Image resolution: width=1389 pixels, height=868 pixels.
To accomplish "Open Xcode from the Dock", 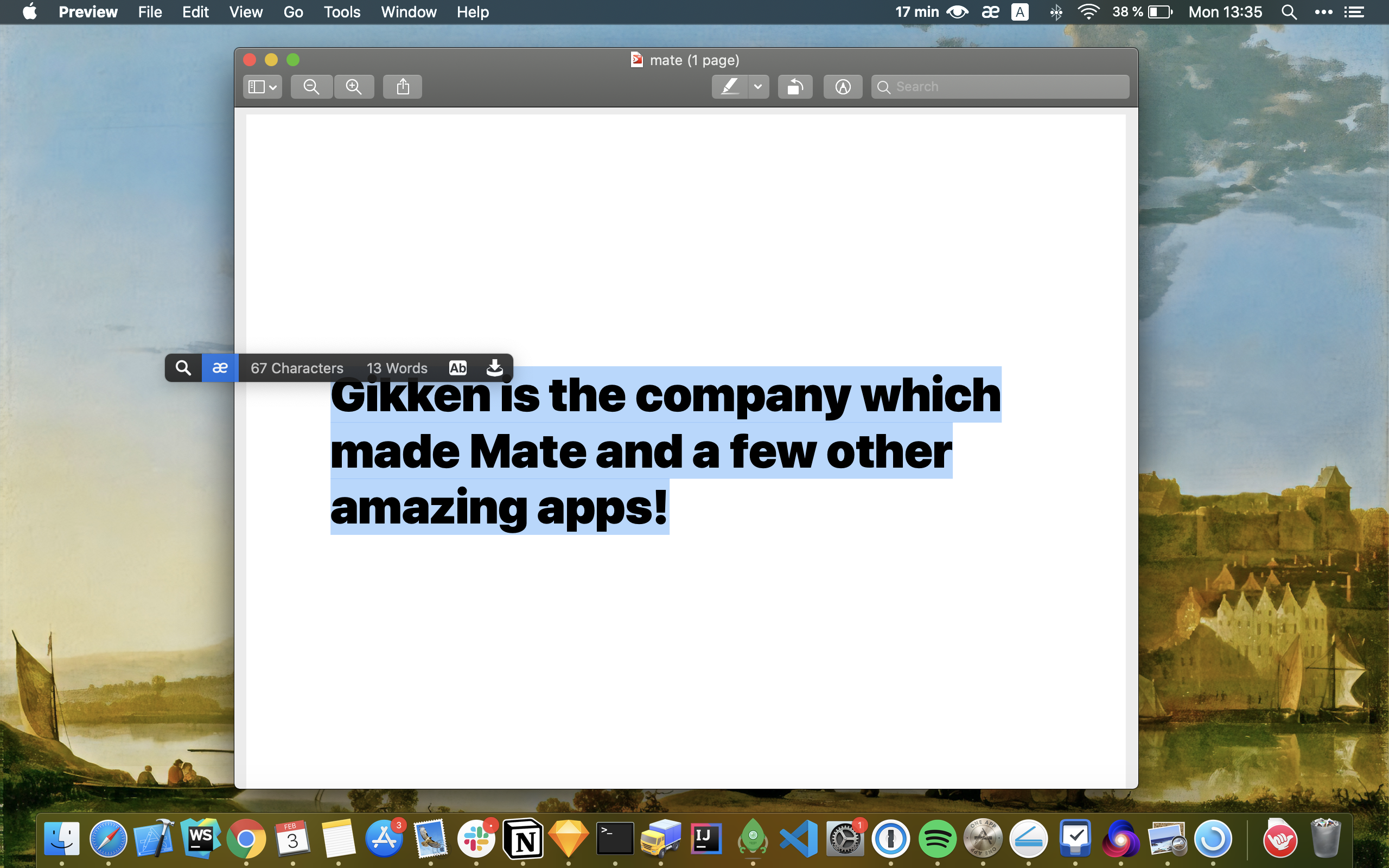I will (154, 838).
